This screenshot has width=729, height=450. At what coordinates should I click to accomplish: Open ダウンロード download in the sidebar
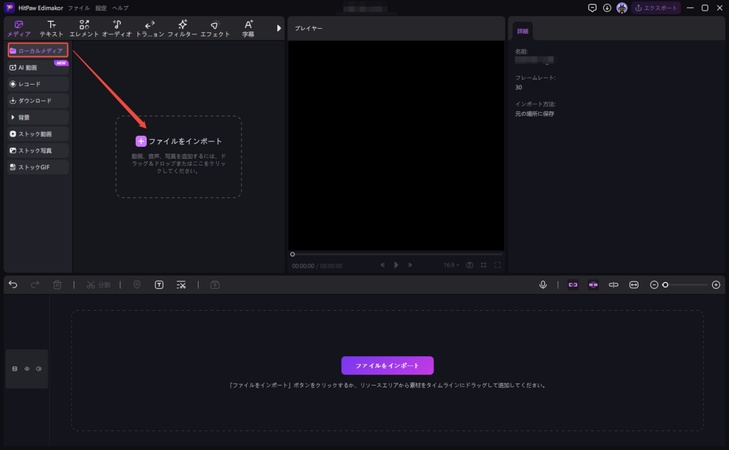coord(38,100)
